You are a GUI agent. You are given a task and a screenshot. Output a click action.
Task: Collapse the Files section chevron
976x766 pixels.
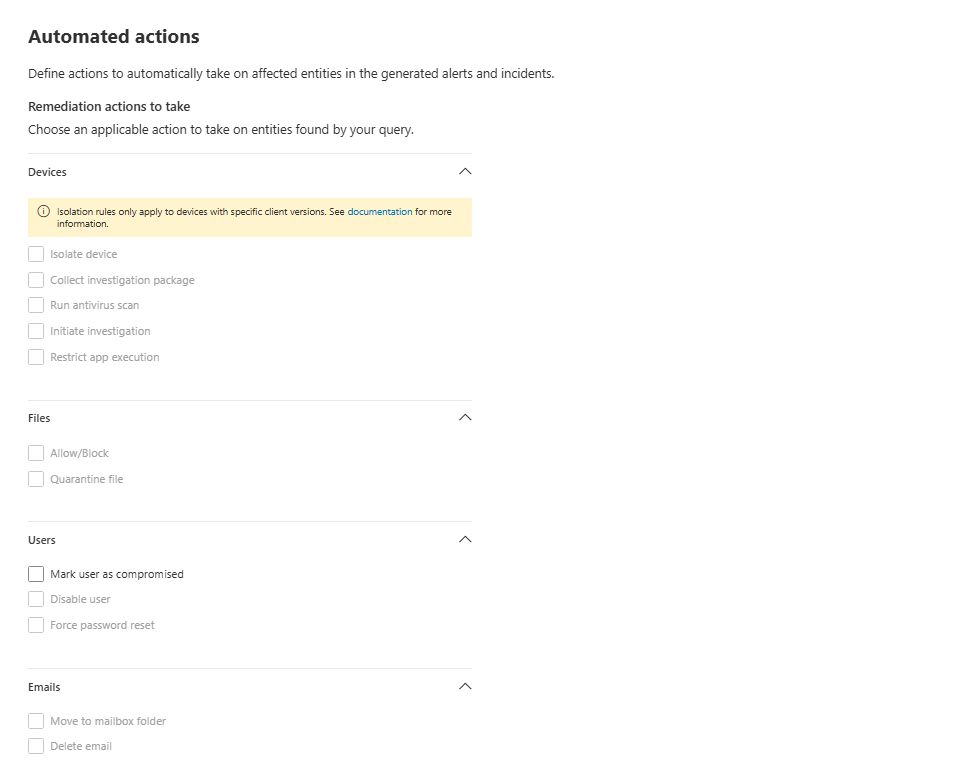click(464, 417)
